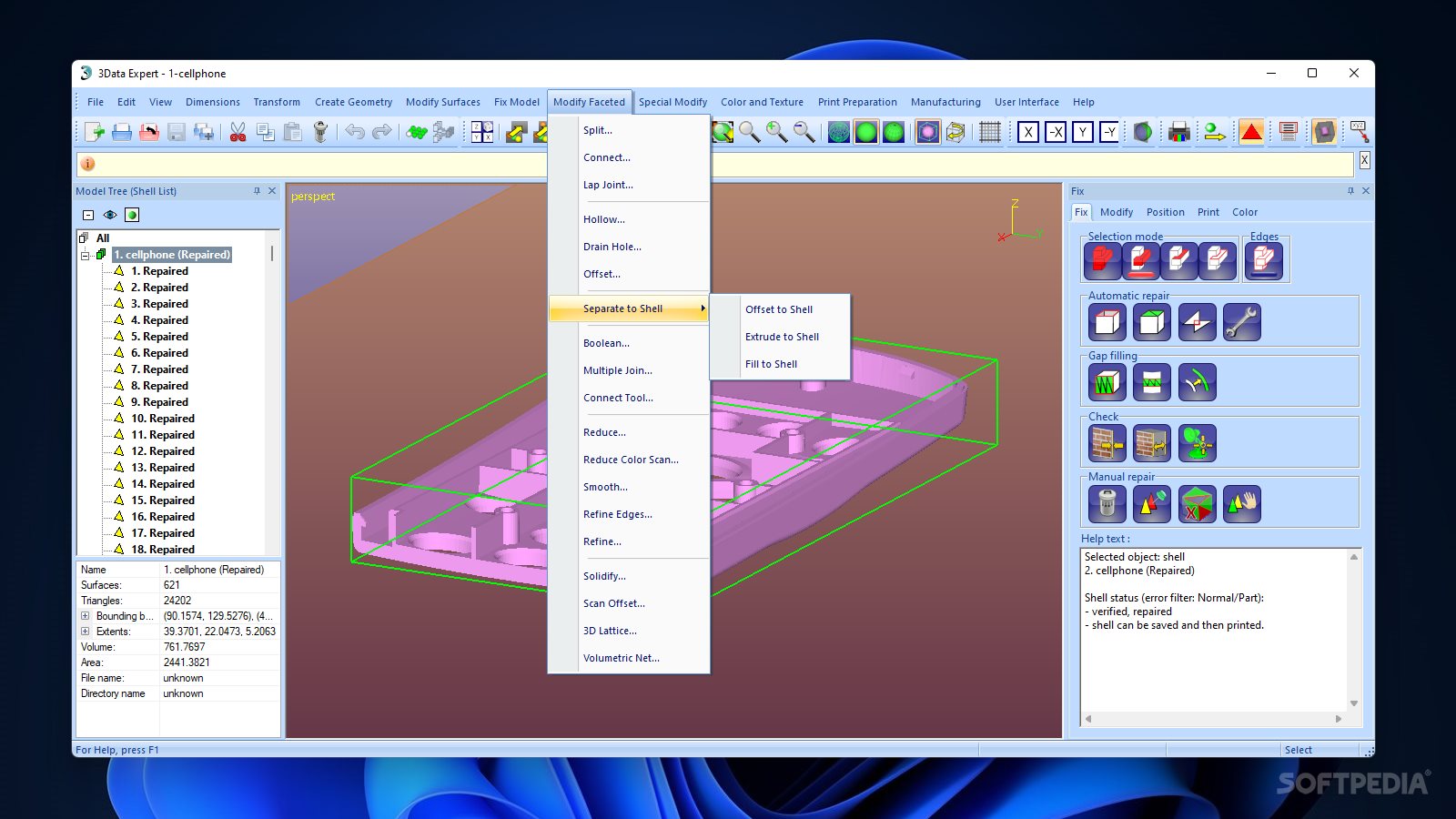The width and height of the screenshot is (1456, 819).
Task: Expand the Extents property row
Action: (x=86, y=632)
